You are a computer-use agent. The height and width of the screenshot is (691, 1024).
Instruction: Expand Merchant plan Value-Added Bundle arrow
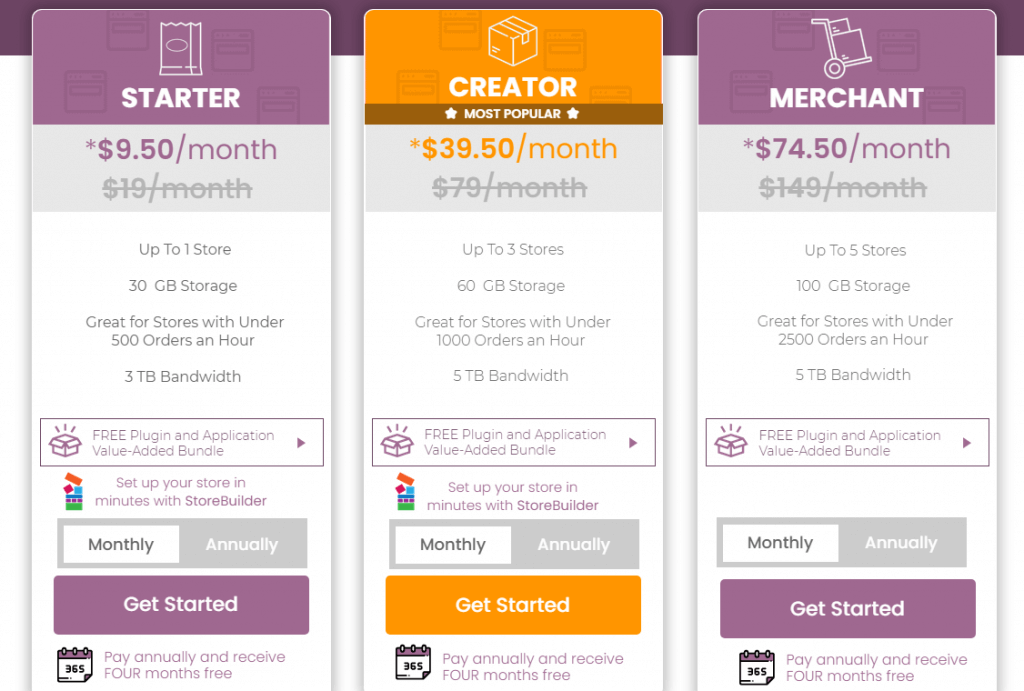(967, 442)
